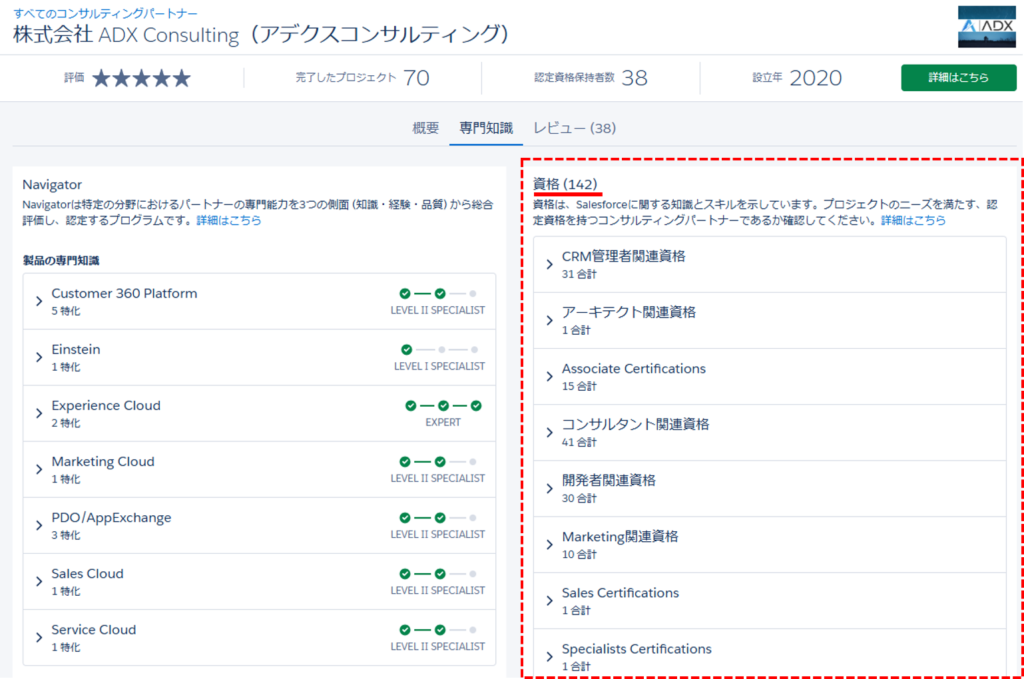Expand Customer 360 Platform row chevron
Viewport: 1024px width, 679px height.
[x=39, y=301]
